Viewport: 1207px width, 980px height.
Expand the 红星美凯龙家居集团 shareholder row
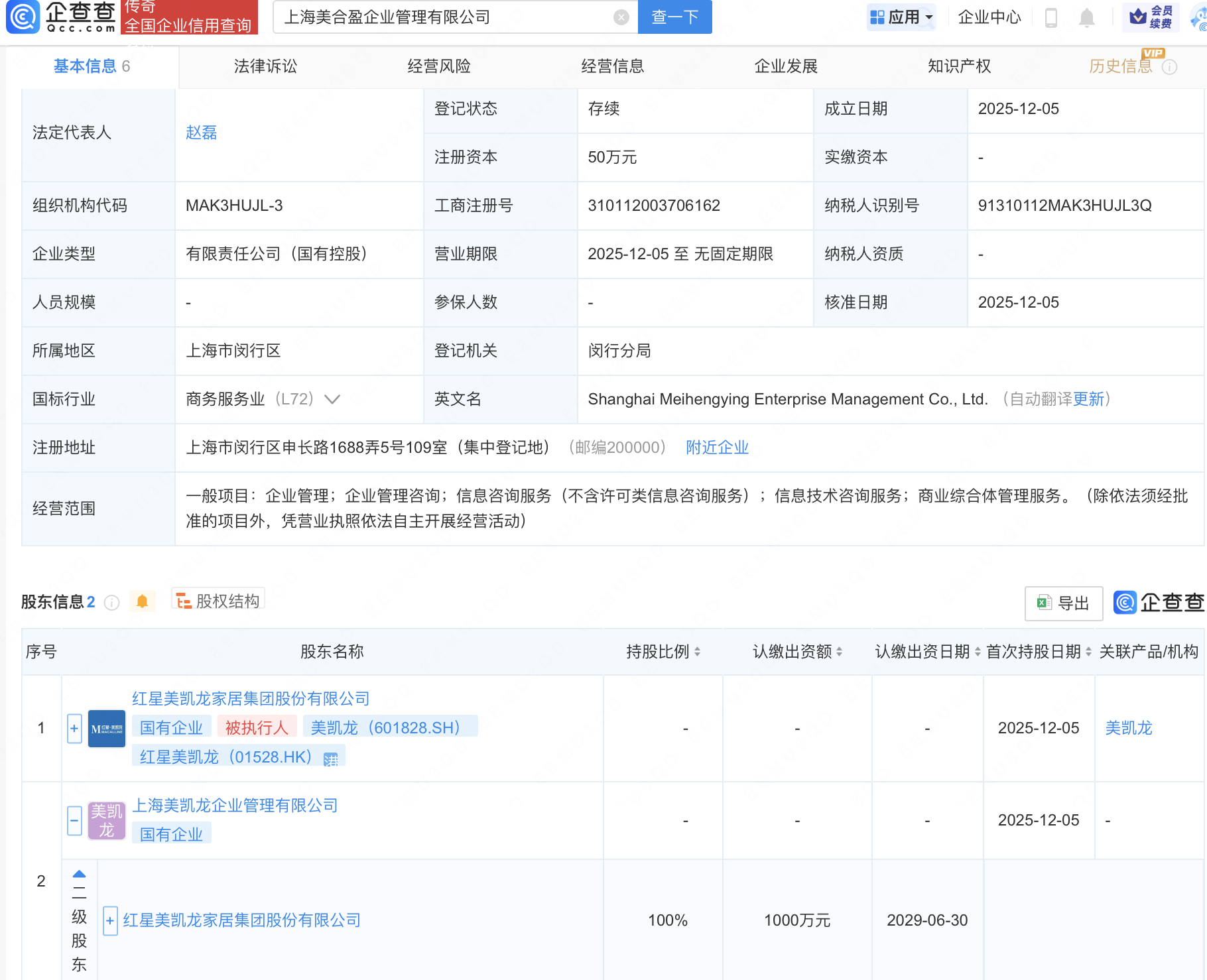(x=73, y=727)
